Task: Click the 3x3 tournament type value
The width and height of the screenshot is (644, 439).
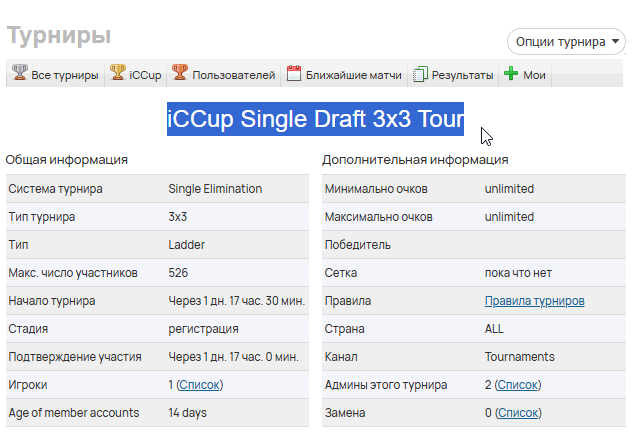Action: [177, 217]
